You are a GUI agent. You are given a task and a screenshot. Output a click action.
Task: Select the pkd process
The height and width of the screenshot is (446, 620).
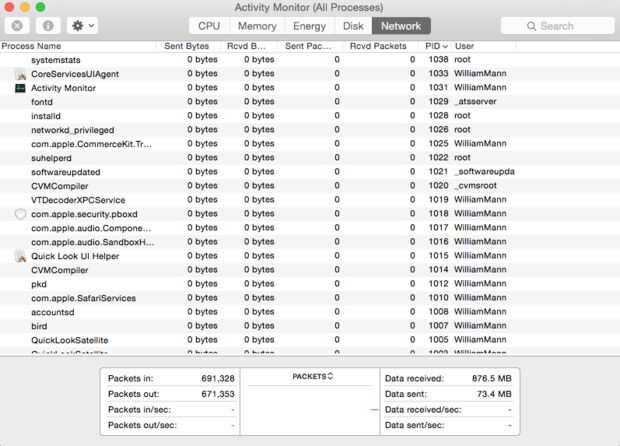point(310,284)
